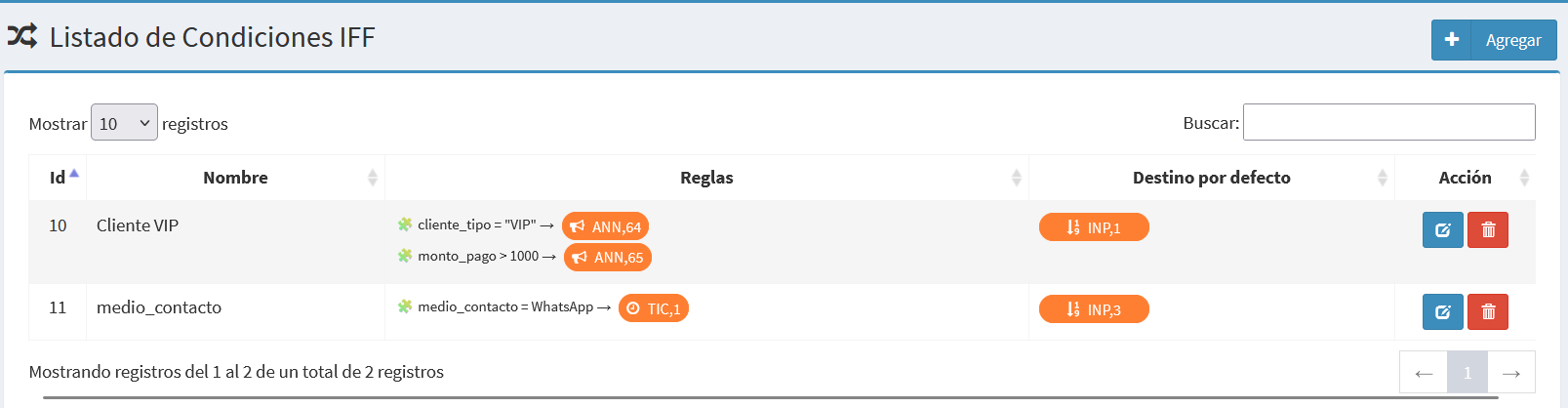Viewport: 1568px width, 408px height.
Task: Go to next page arrow
Action: tap(1511, 373)
